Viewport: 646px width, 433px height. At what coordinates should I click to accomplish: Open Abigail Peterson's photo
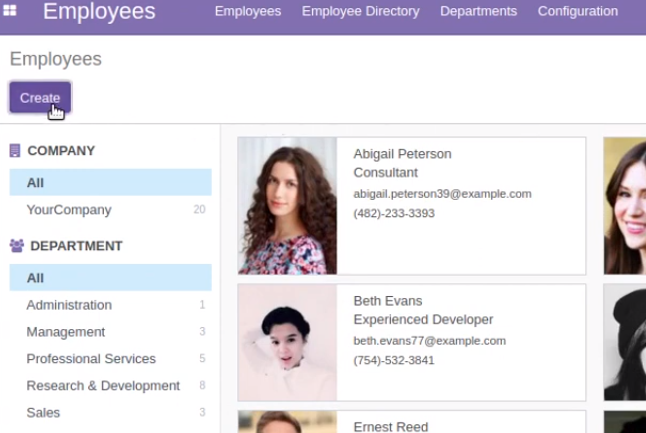(288, 206)
